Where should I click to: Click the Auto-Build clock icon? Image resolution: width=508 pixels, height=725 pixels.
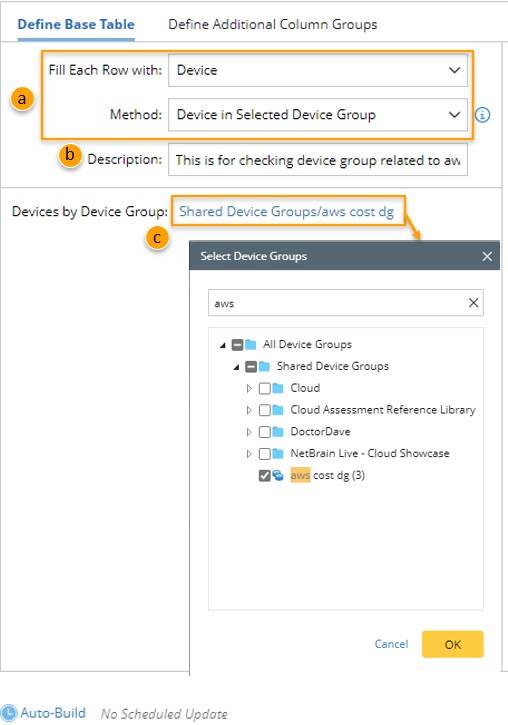(x=8, y=713)
